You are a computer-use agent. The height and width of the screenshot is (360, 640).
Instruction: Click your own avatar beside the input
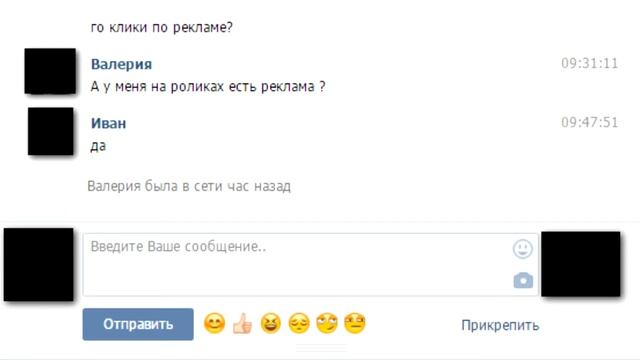(39, 264)
